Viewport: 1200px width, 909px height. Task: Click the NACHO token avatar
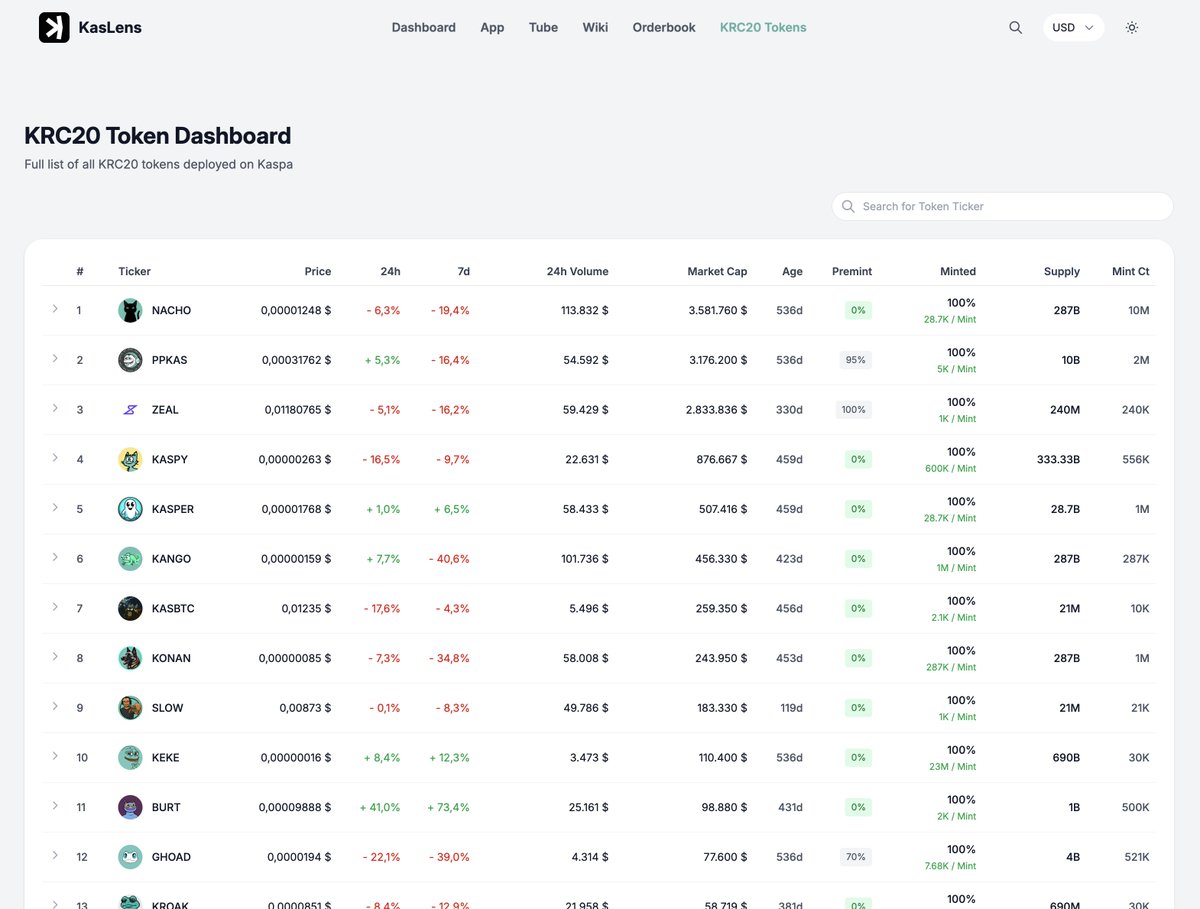[130, 310]
